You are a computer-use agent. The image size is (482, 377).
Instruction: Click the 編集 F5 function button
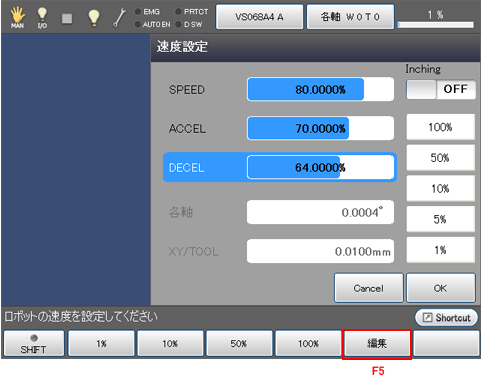377,344
